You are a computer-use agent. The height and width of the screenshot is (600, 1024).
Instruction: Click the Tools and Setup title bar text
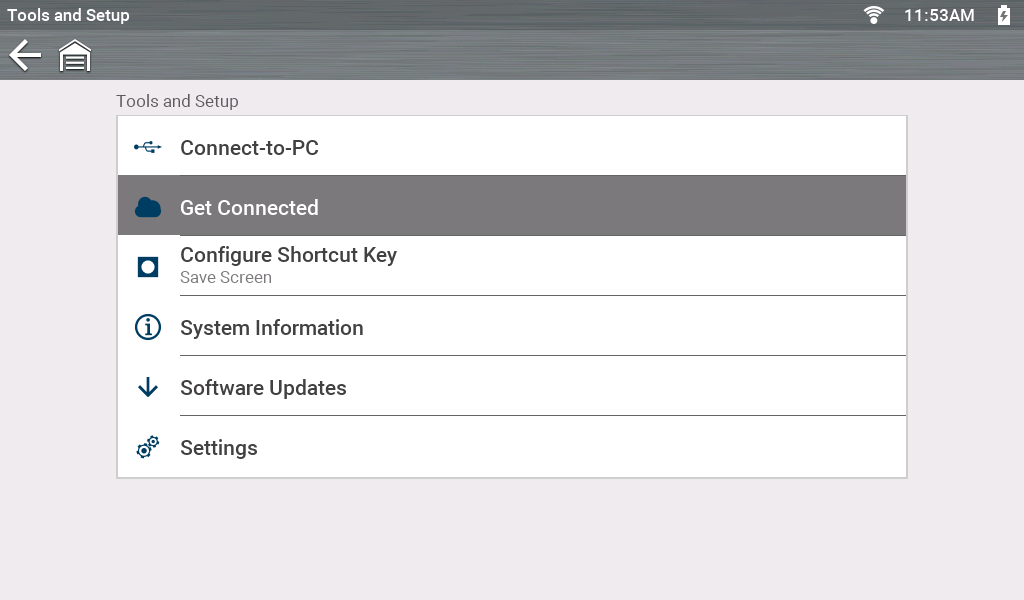(x=68, y=15)
